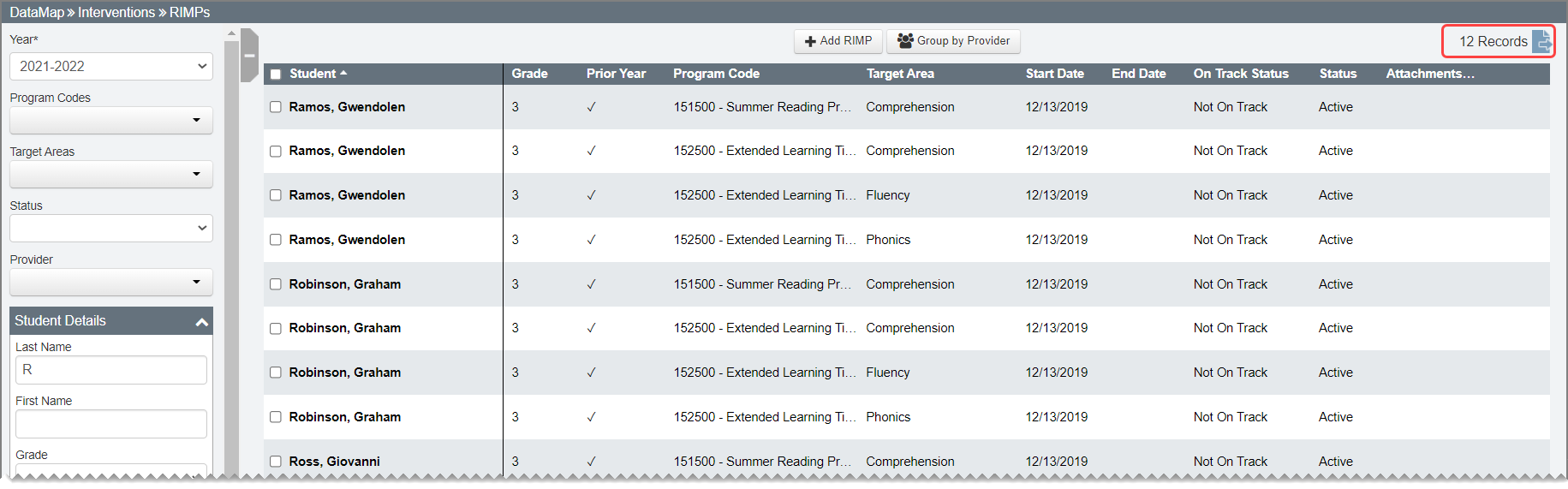Click the export records icon
Image resolution: width=1568 pixels, height=489 pixels.
coord(1541,41)
